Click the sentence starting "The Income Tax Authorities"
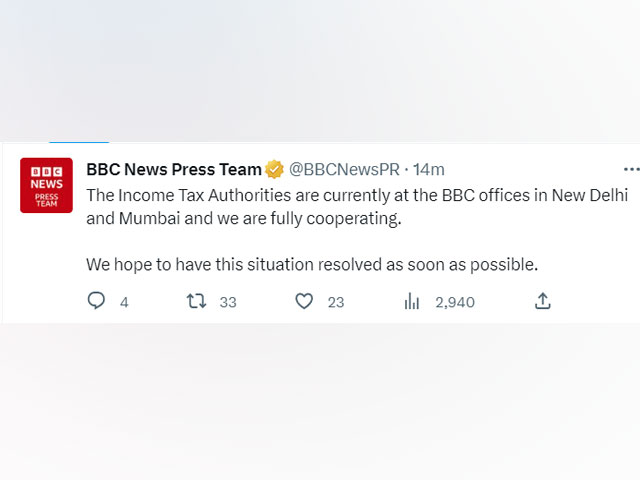640x480 pixels. tap(300, 195)
